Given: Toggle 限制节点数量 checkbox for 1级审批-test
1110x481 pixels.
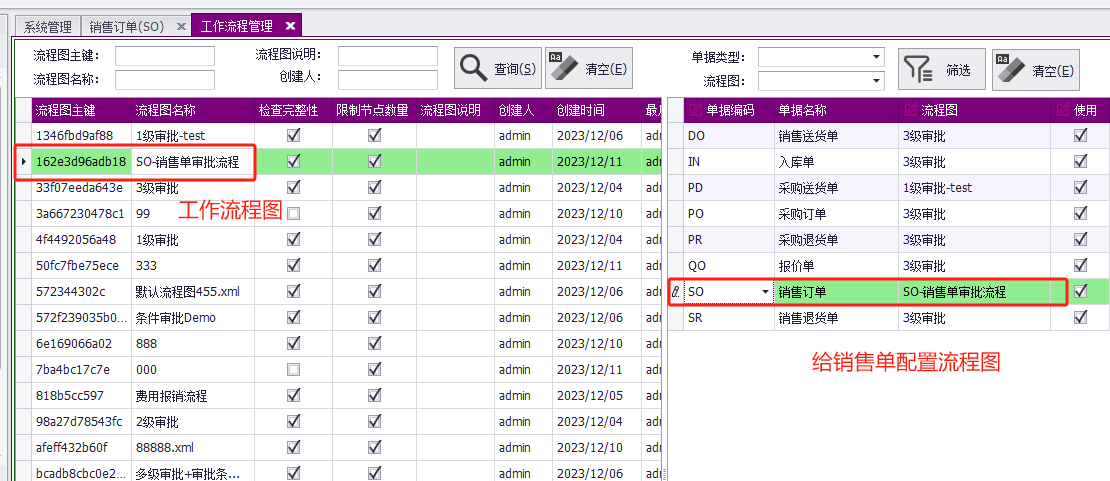Looking at the screenshot, I should pyautogui.click(x=374, y=135).
